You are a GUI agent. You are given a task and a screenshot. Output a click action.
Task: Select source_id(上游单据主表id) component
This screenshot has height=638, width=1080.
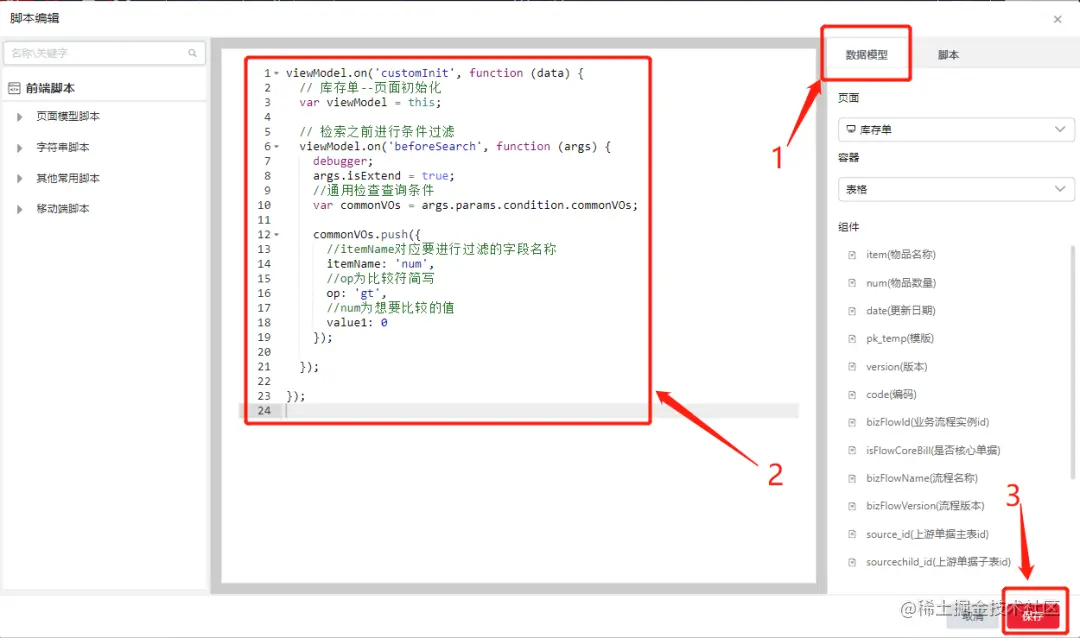coord(927,534)
